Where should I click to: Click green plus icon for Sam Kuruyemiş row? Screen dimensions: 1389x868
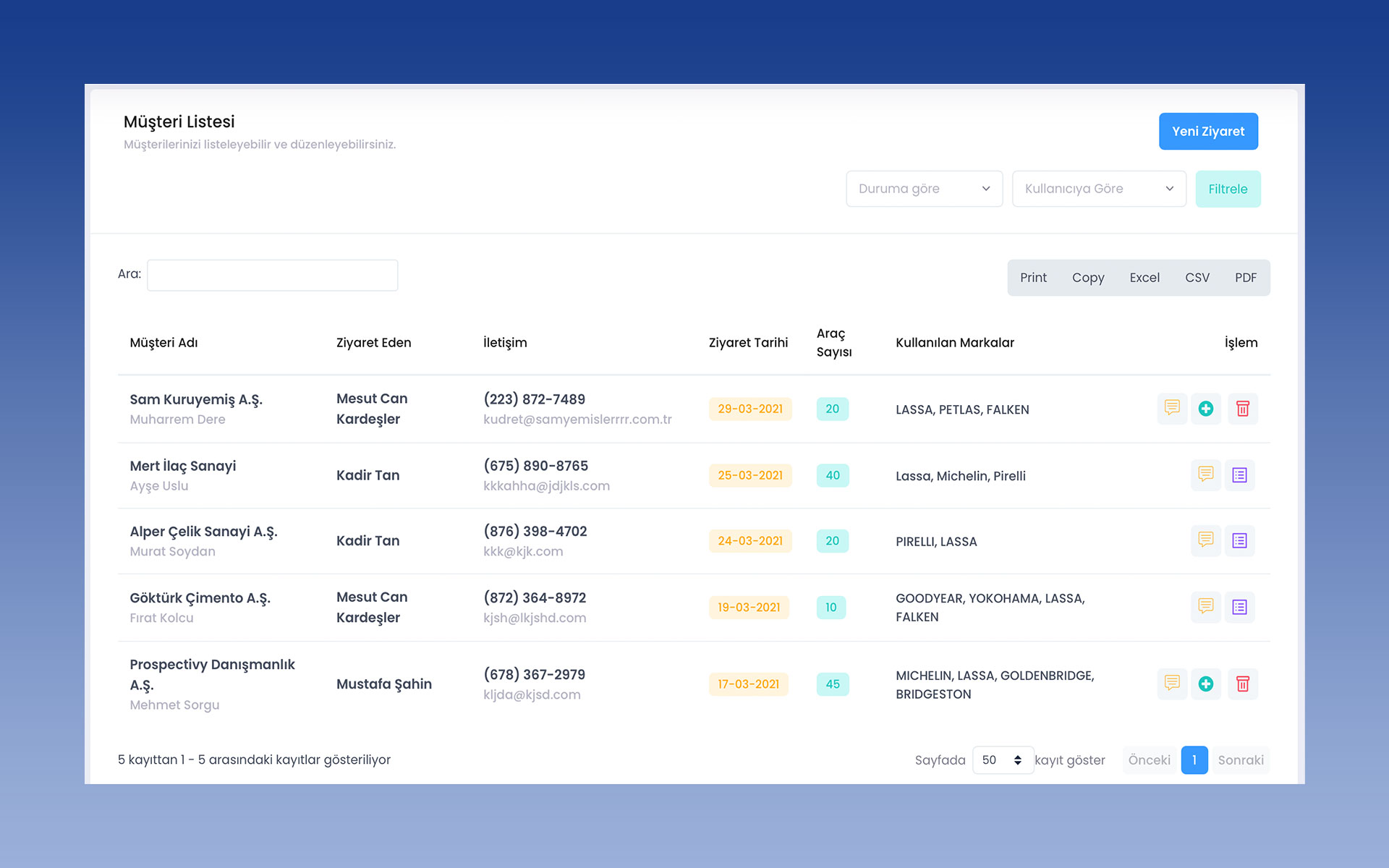click(1206, 409)
